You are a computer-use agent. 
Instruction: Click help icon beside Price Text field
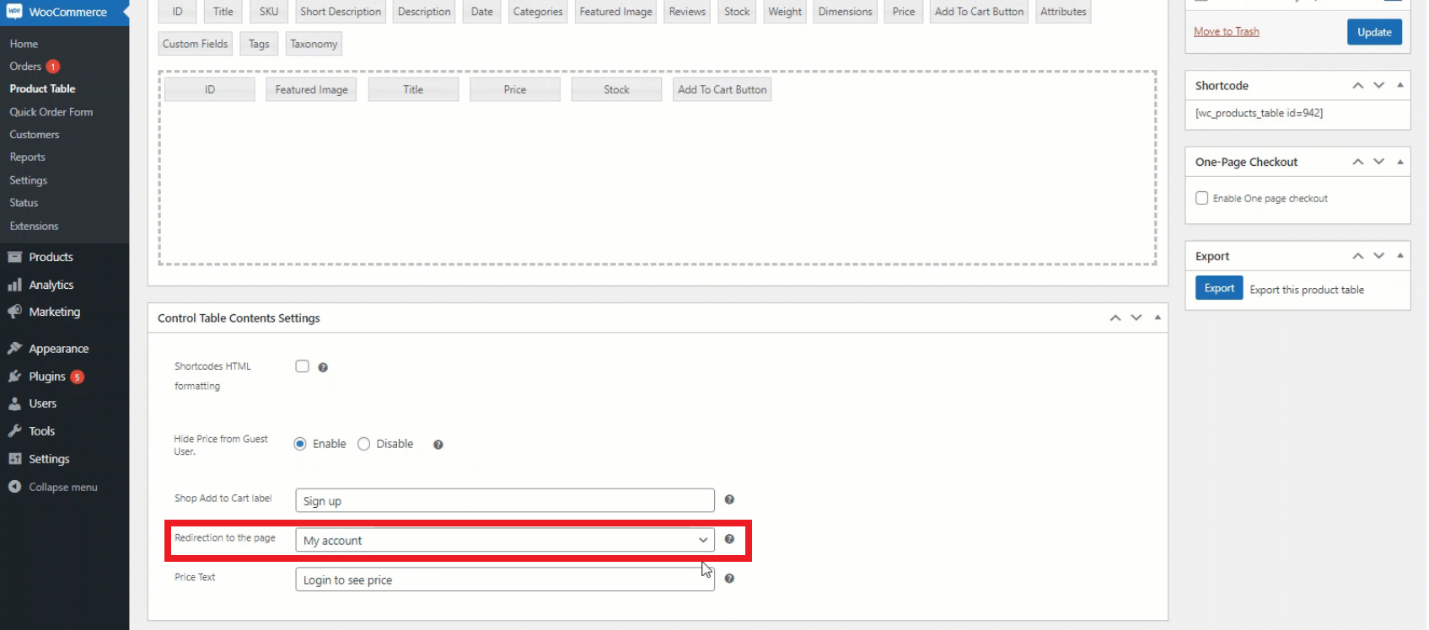(x=729, y=578)
